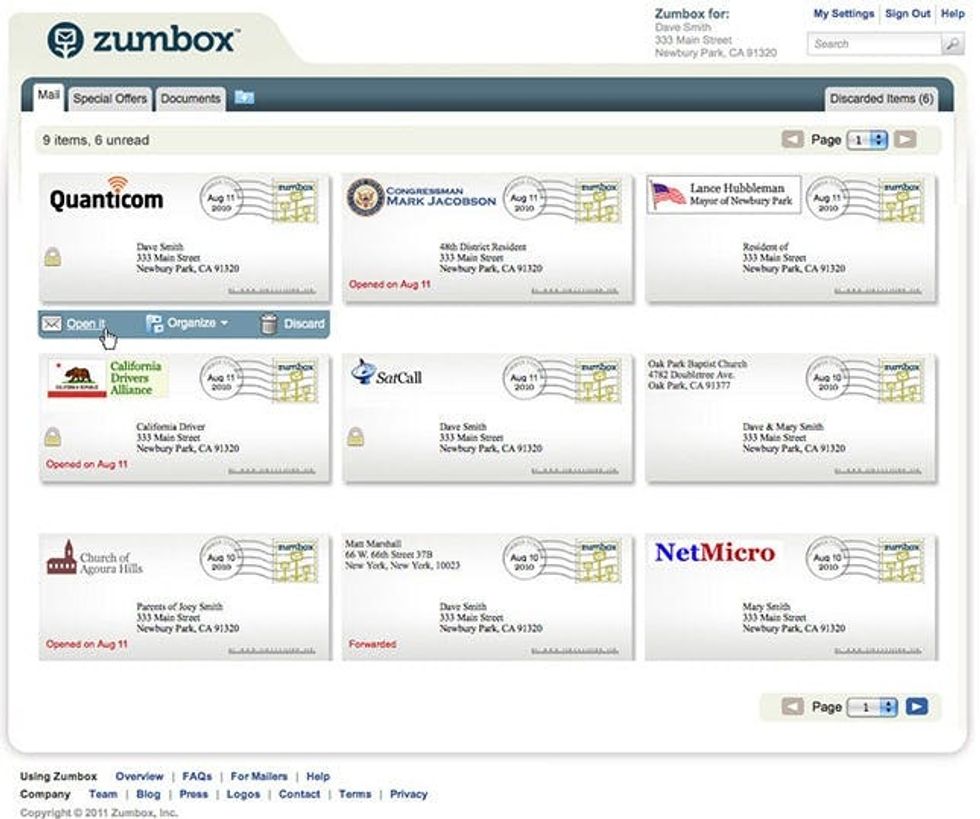
Task: Click the lock icon on SatCall envelope
Action: point(355,437)
